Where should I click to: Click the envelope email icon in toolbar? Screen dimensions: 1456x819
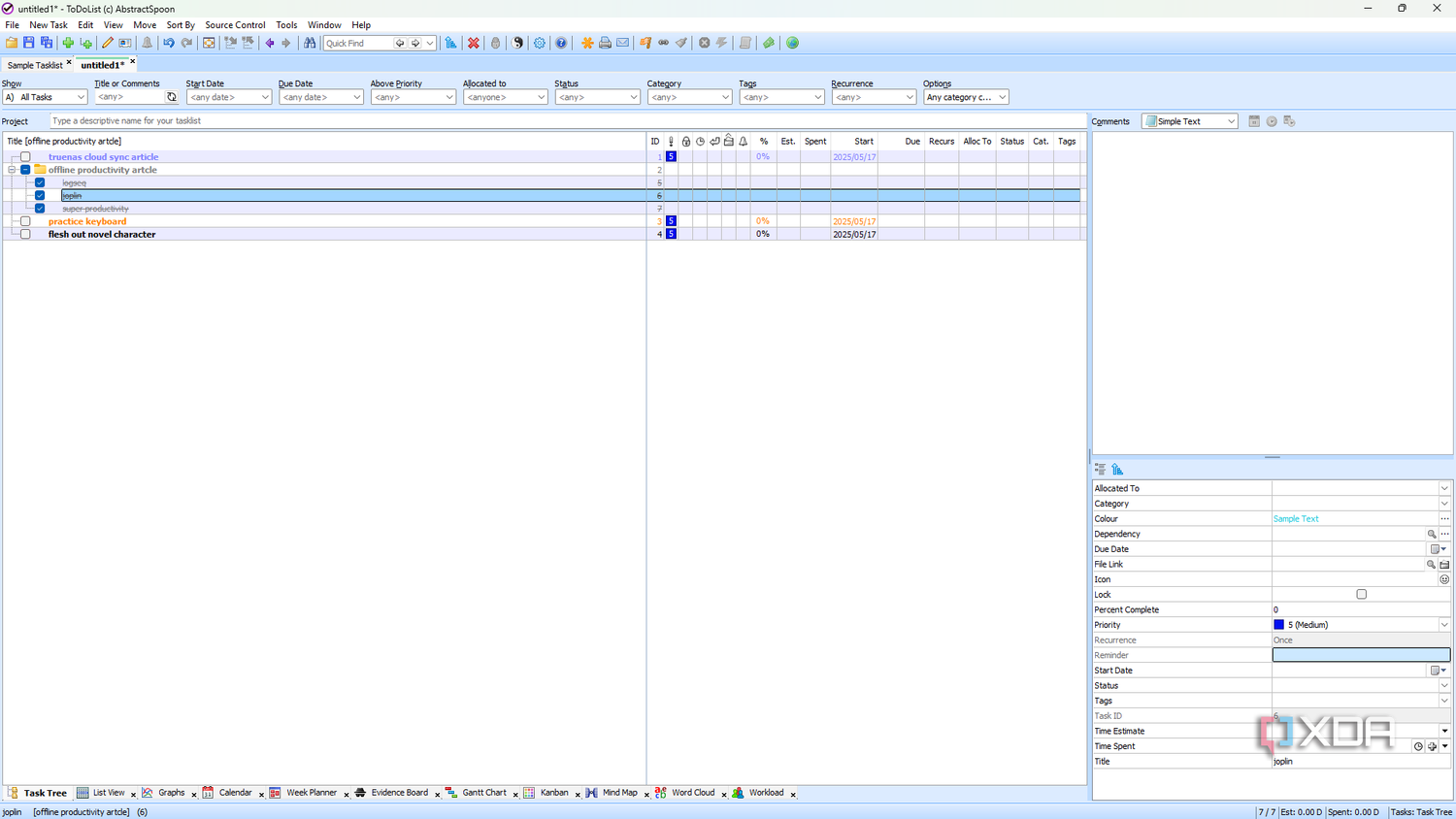[623, 43]
